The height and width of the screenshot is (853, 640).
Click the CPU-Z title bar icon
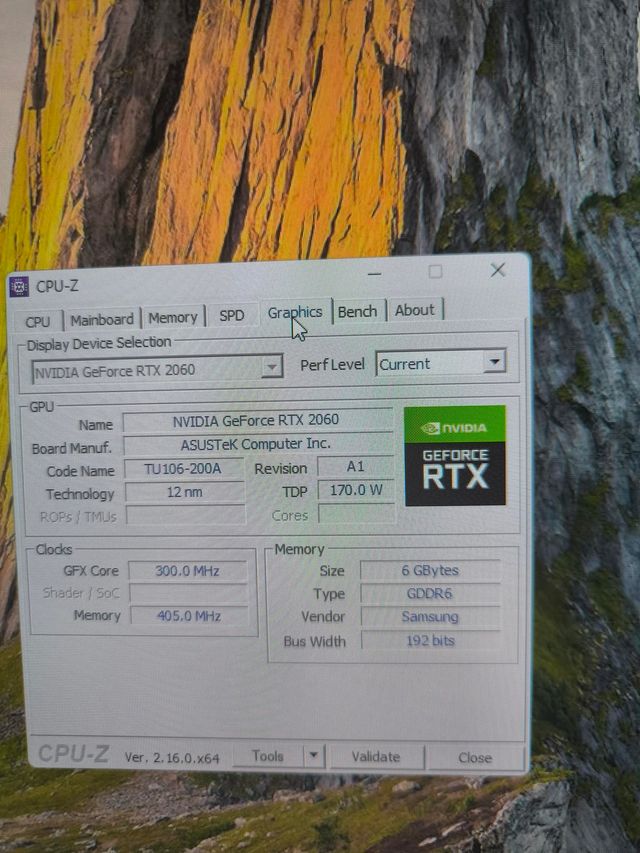(19, 286)
